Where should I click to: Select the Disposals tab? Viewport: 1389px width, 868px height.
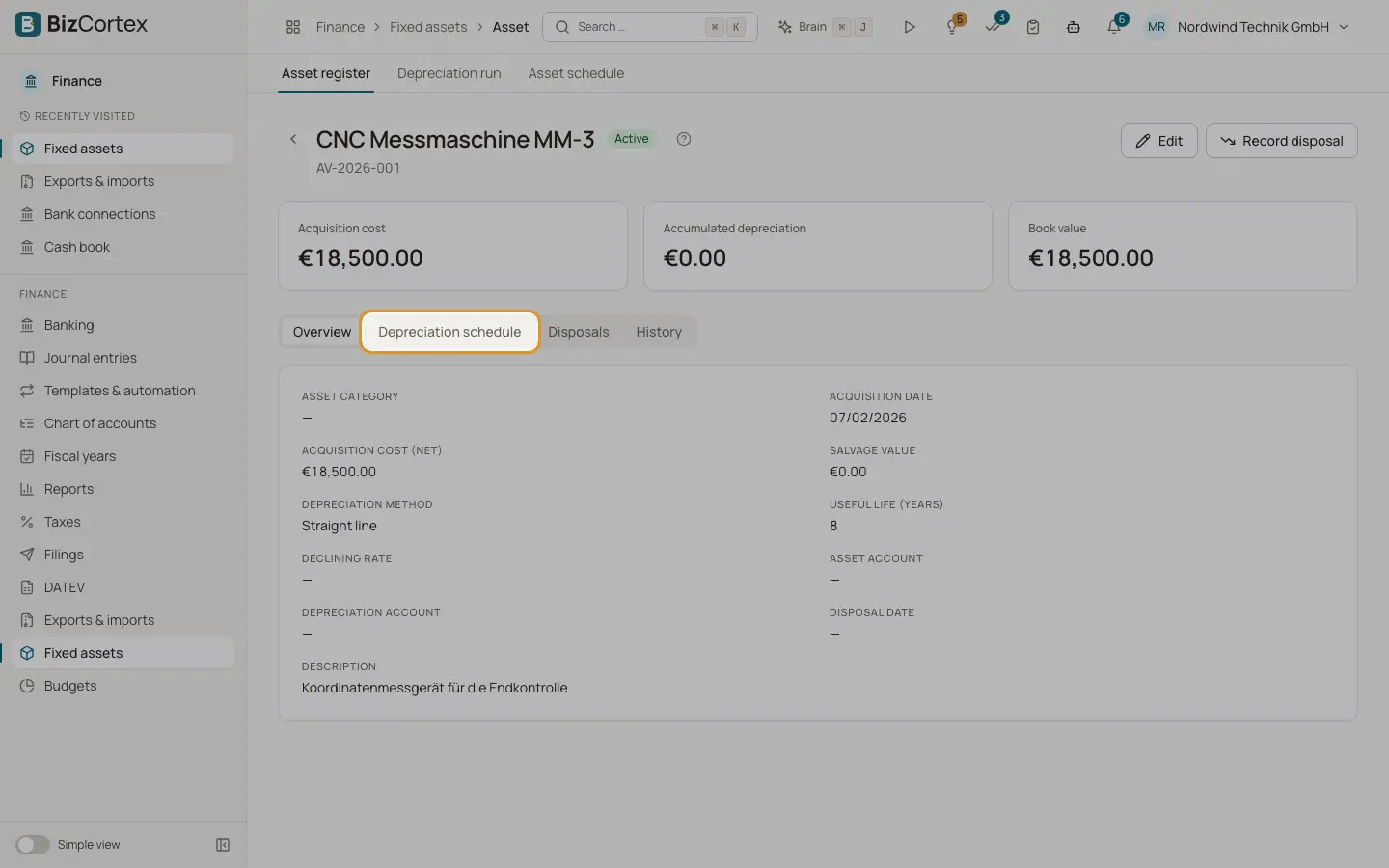pos(579,332)
